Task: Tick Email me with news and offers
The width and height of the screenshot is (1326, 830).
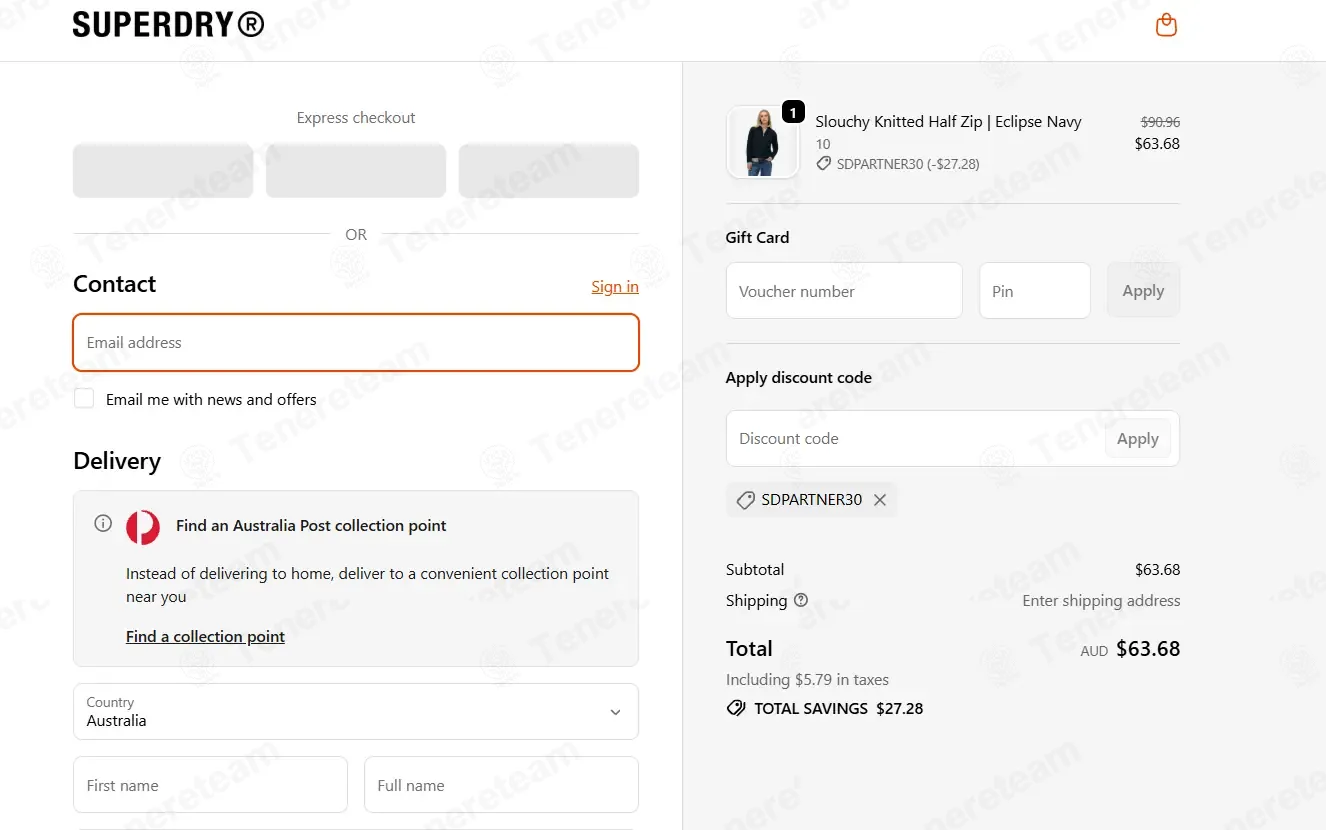Action: coord(84,398)
